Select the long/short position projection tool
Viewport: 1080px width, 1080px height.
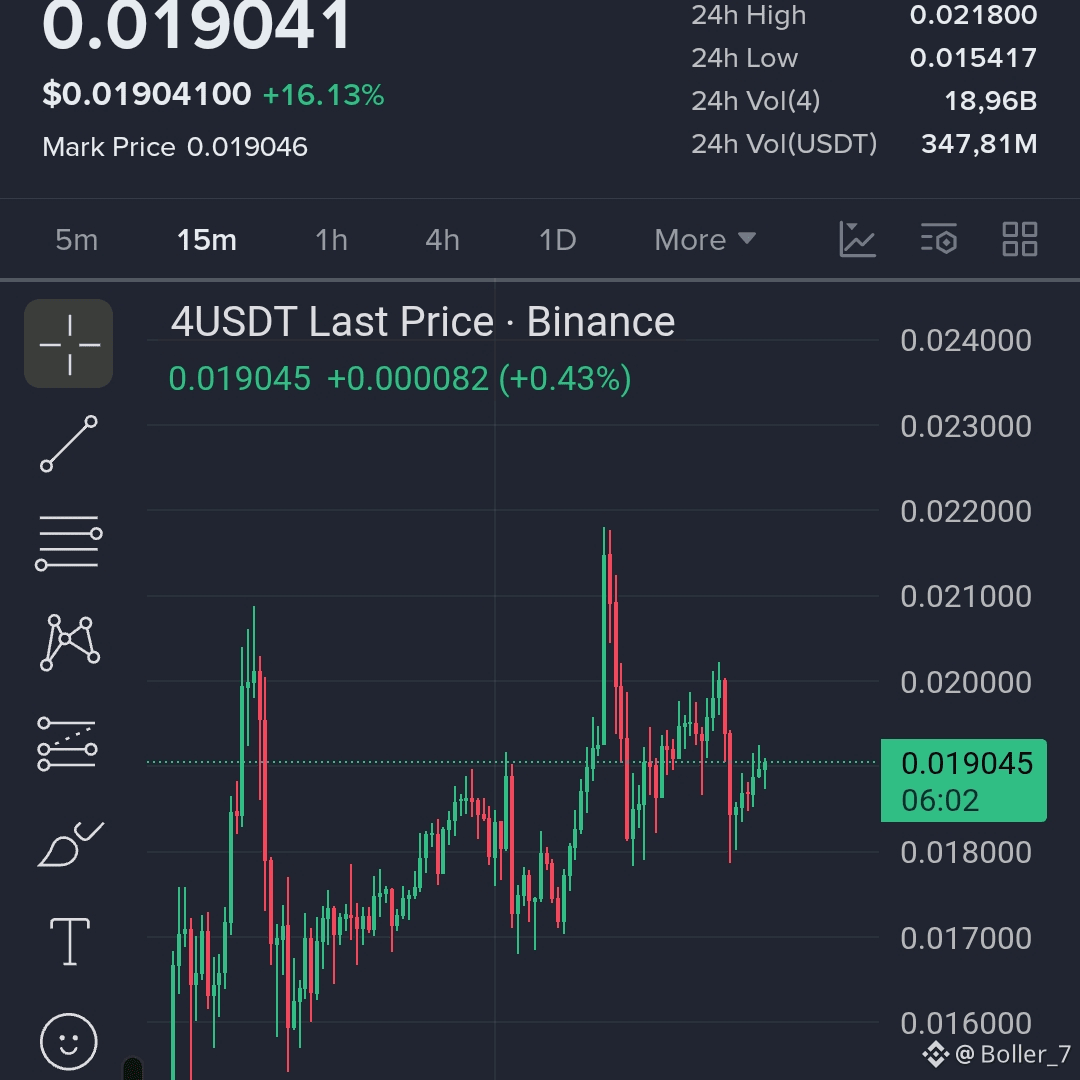pos(68,743)
